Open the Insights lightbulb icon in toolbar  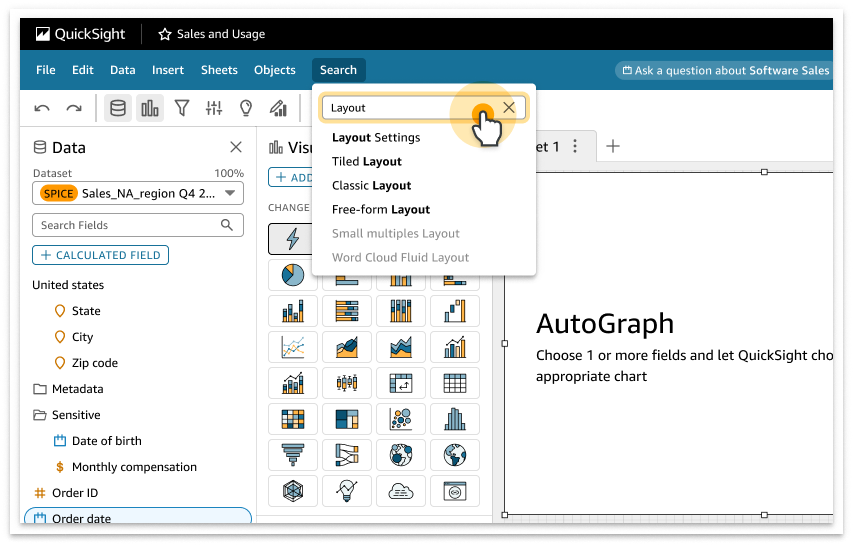[x=246, y=108]
